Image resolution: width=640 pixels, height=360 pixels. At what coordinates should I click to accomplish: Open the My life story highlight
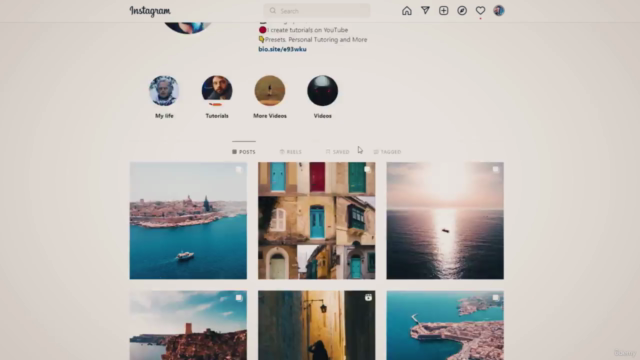(x=164, y=91)
